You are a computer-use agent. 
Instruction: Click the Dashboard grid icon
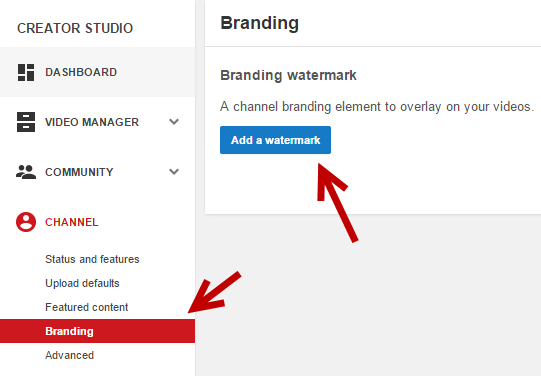tap(26, 72)
